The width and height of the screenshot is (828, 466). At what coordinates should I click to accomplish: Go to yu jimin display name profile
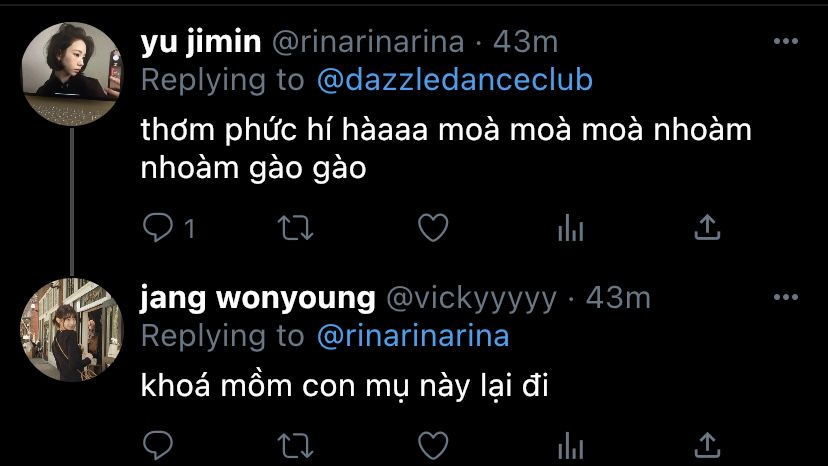201,42
